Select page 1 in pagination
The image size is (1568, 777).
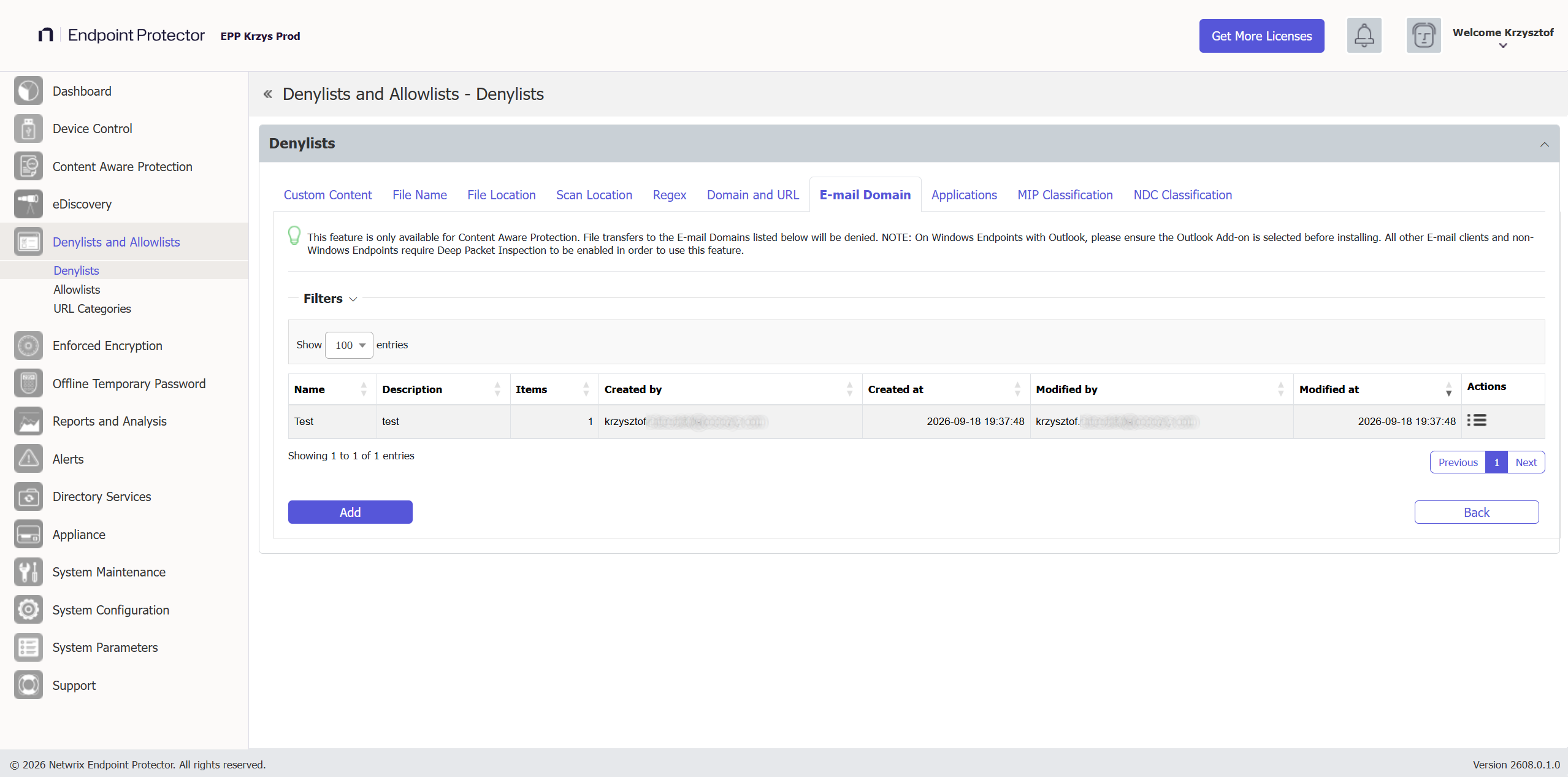(x=1496, y=462)
